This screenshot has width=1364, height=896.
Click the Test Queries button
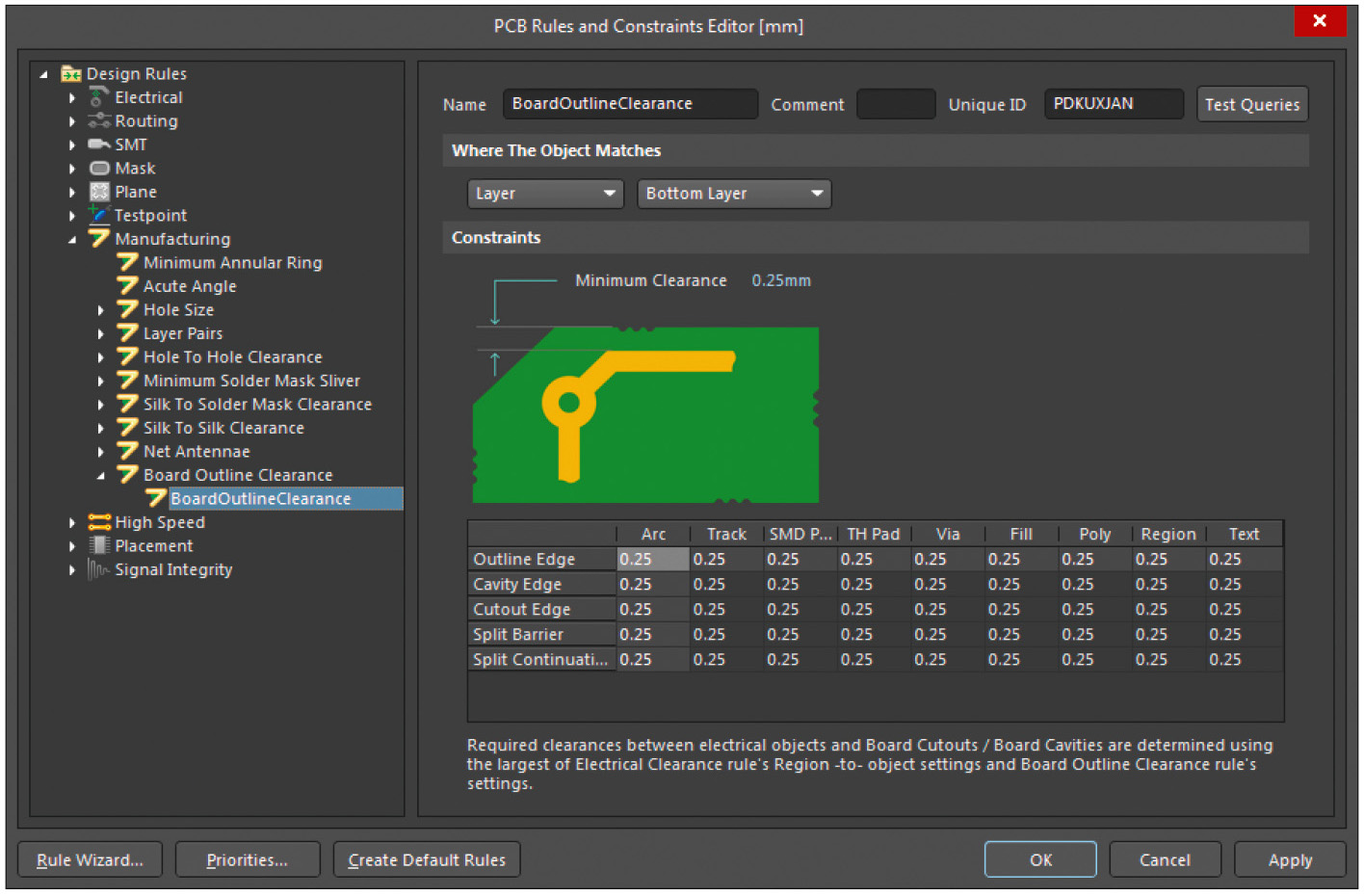click(x=1251, y=104)
